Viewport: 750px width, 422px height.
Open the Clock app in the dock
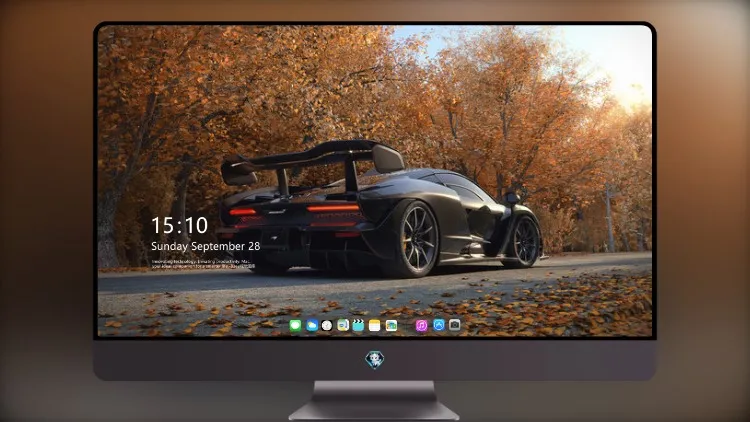point(327,326)
